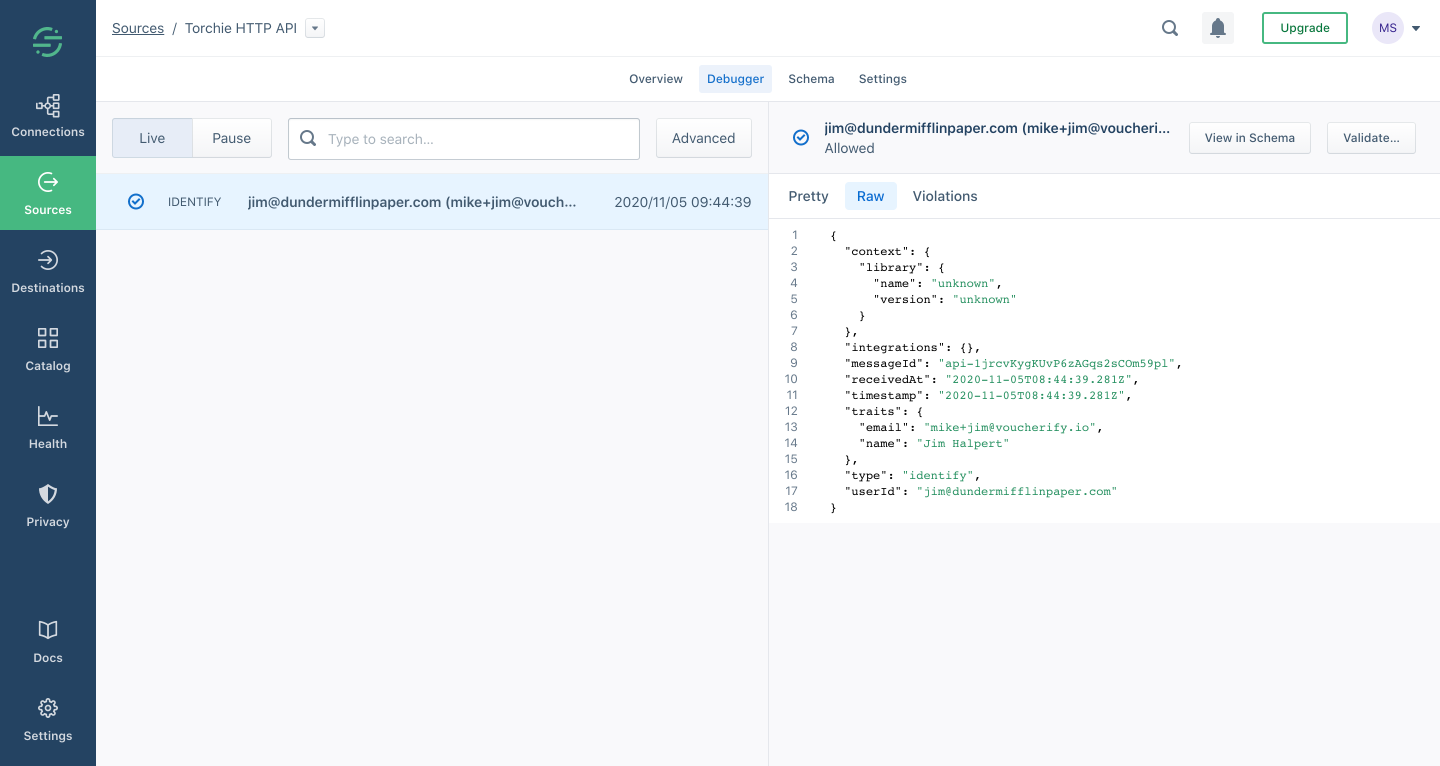This screenshot has width=1440, height=766.
Task: Follow the Sources breadcrumb link
Action: [x=137, y=27]
